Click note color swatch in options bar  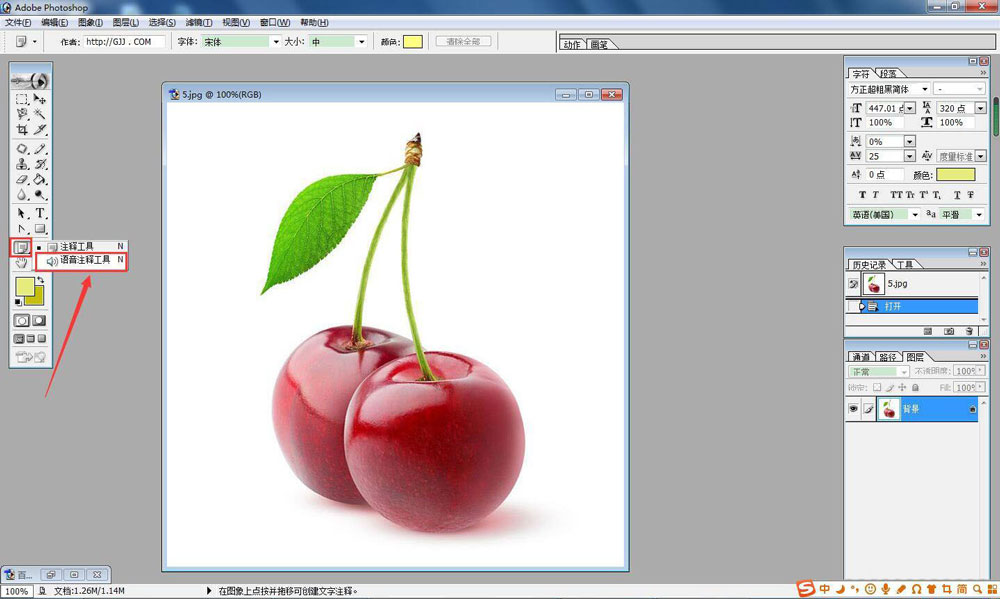pos(413,41)
